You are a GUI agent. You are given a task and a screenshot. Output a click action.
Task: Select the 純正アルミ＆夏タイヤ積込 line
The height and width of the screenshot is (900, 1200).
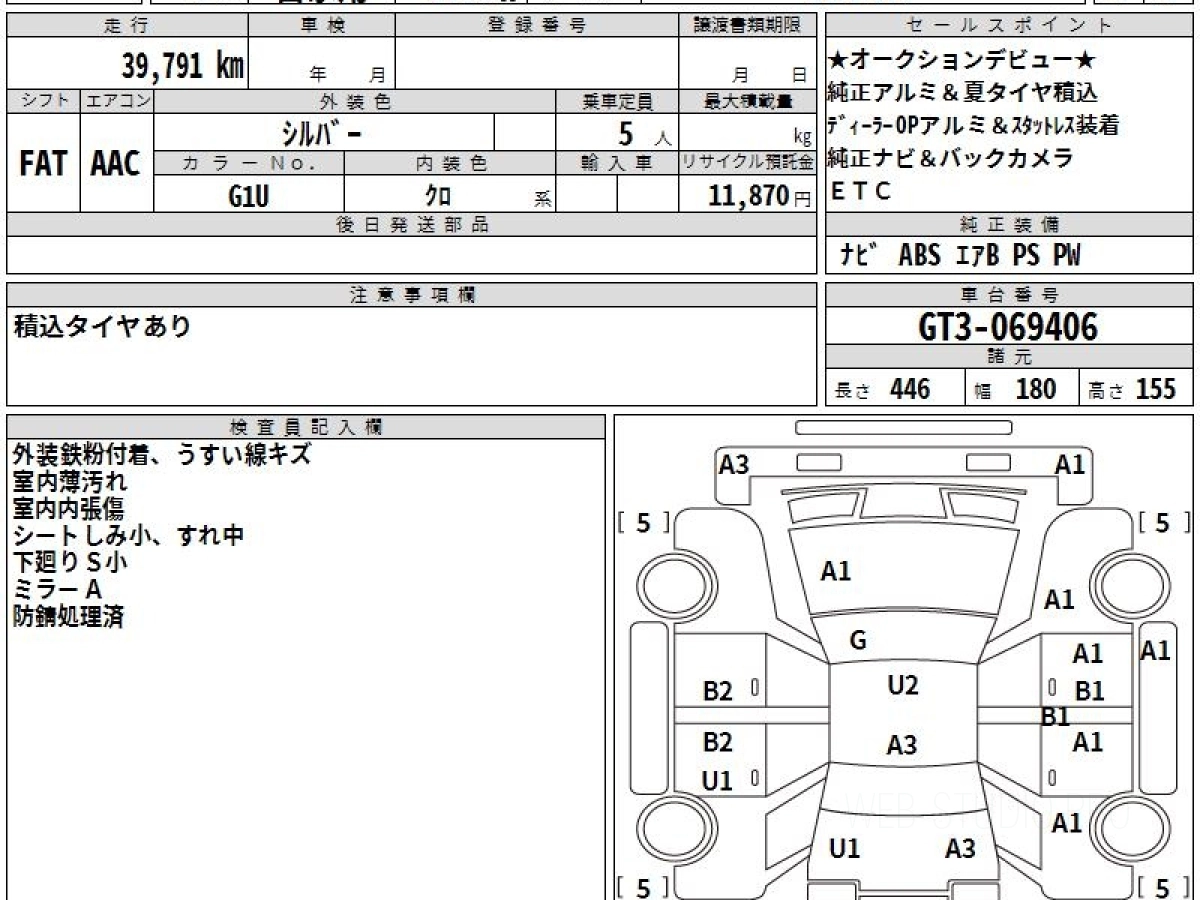(963, 93)
